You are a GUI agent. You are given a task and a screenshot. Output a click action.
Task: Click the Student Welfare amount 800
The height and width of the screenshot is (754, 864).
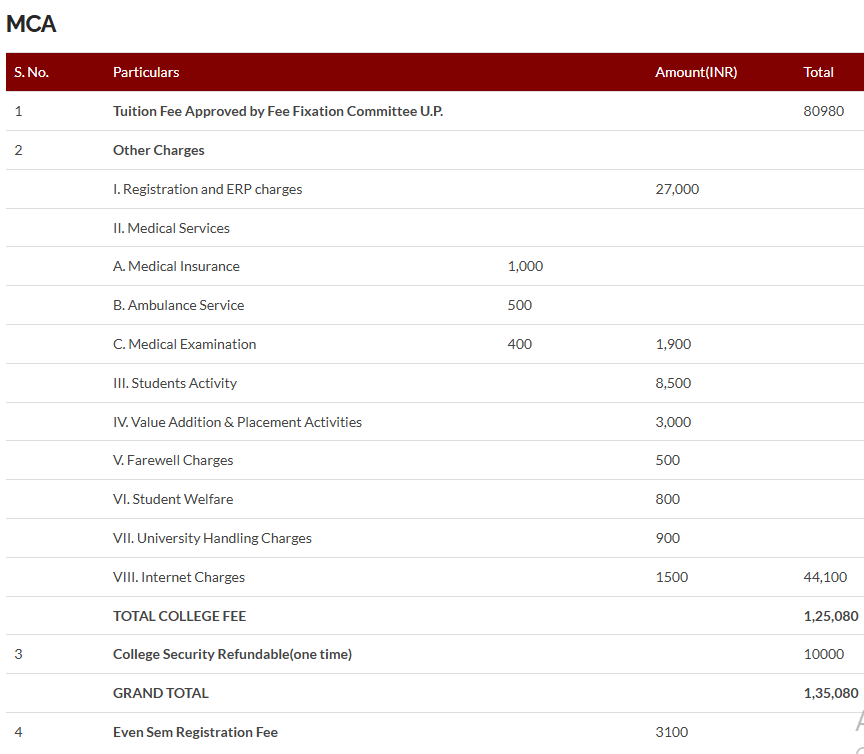668,499
